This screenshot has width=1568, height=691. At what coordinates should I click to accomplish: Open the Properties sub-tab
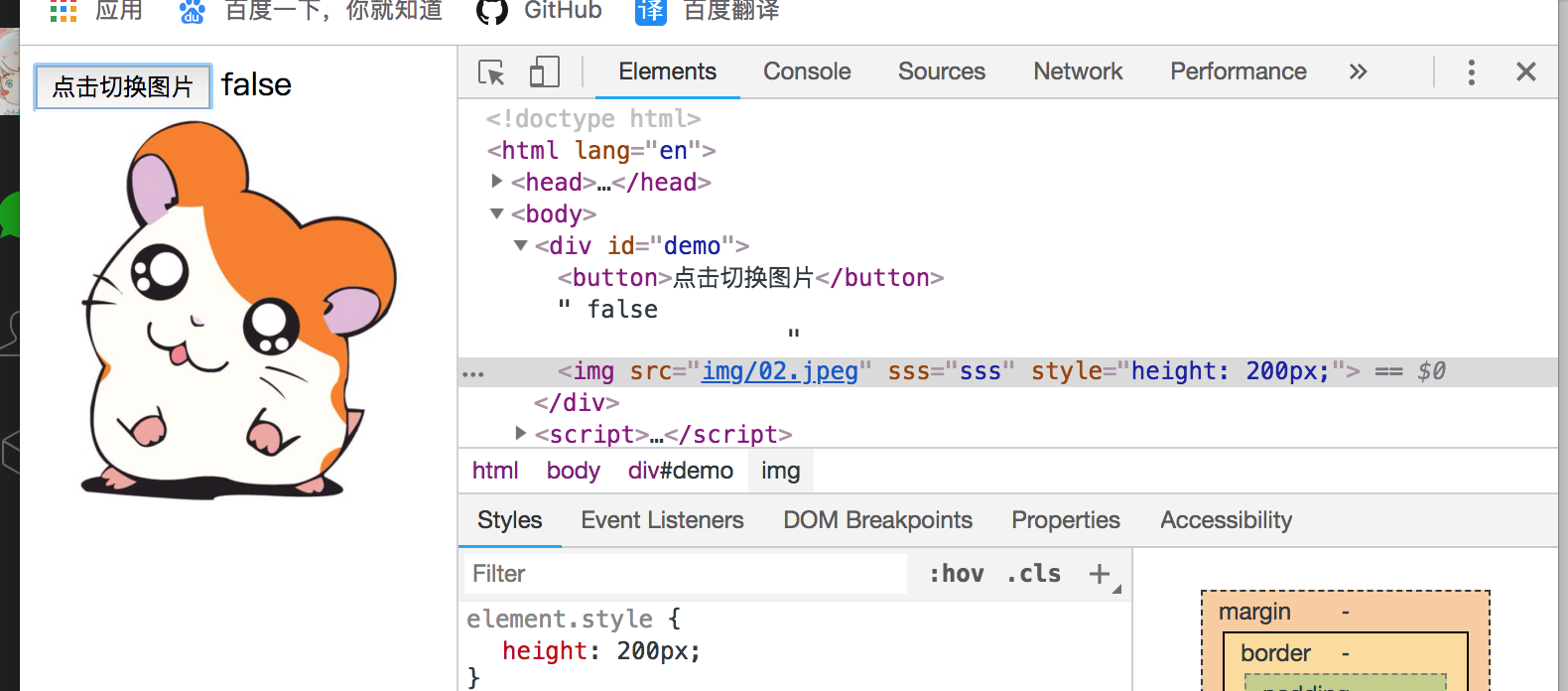pos(1066,520)
